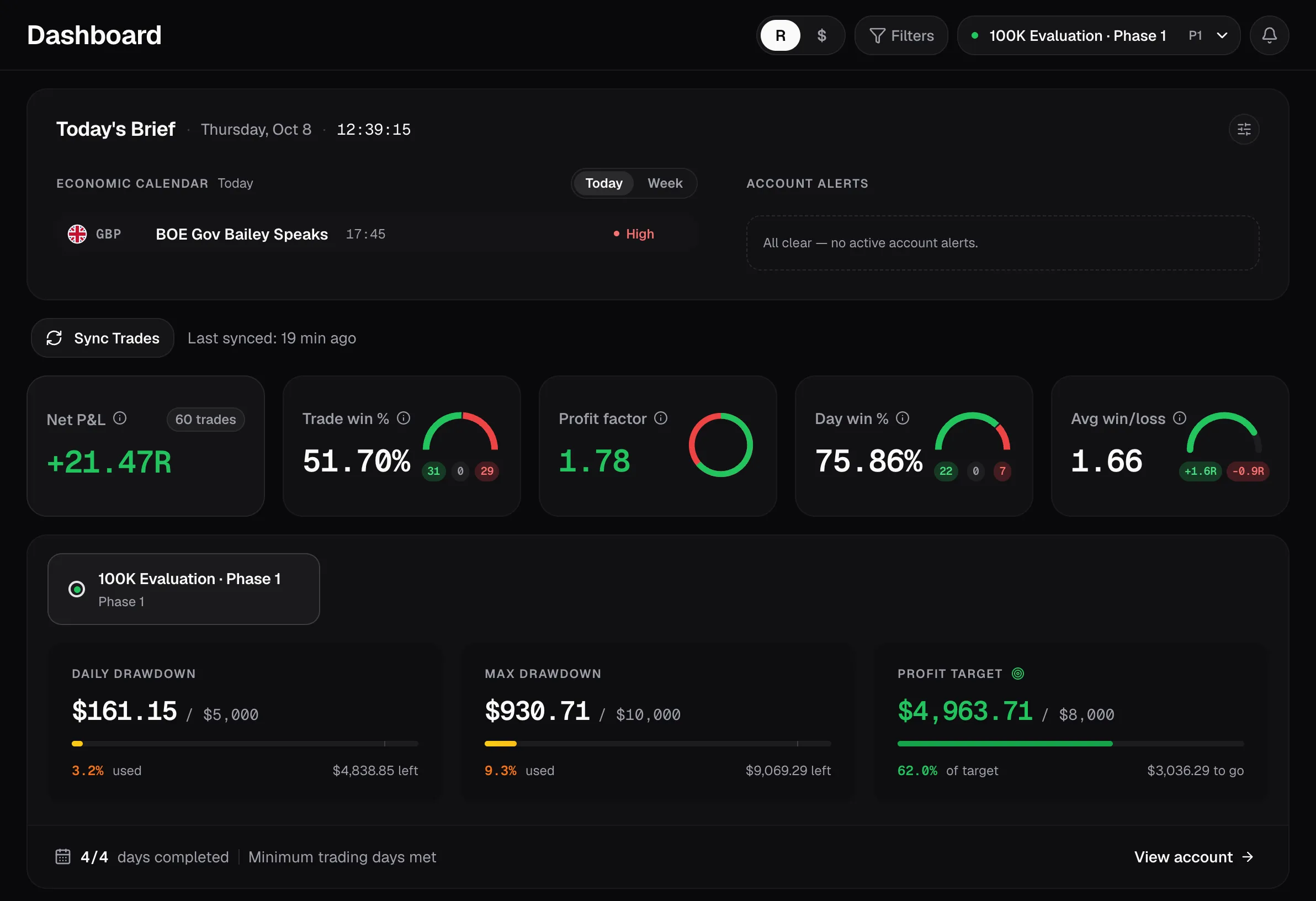Show Week in the economic calendar
Image resolution: width=1316 pixels, height=901 pixels.
[x=665, y=183]
